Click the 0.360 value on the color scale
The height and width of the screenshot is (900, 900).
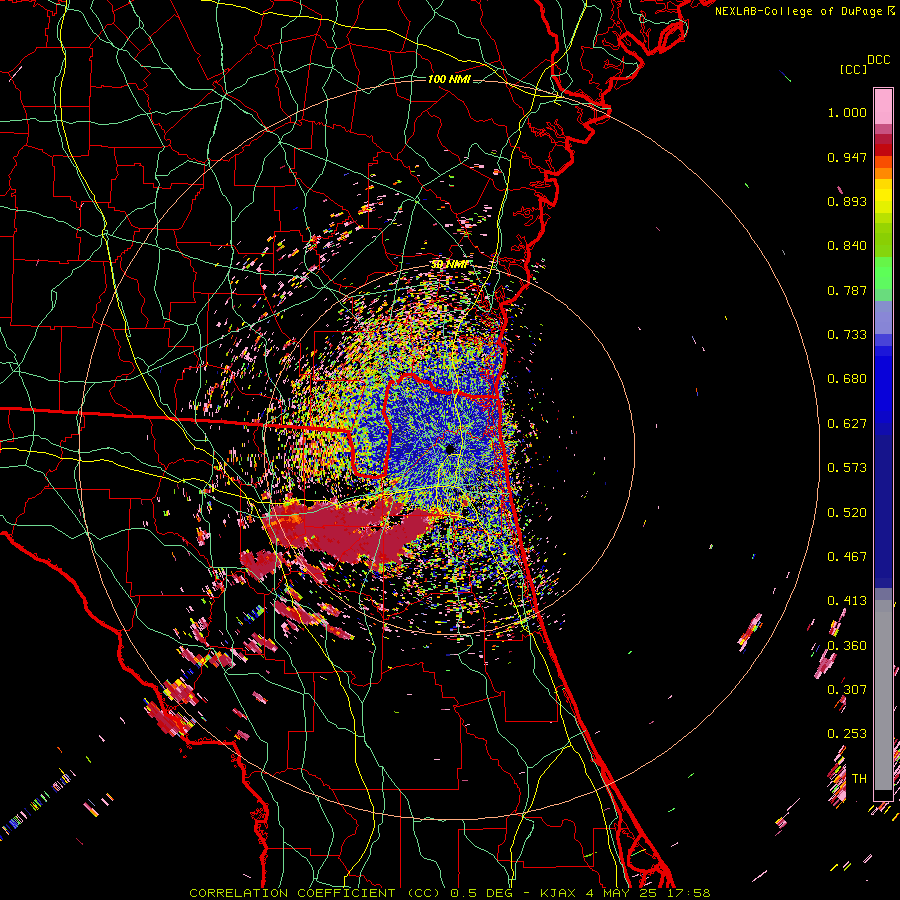pyautogui.click(x=847, y=646)
